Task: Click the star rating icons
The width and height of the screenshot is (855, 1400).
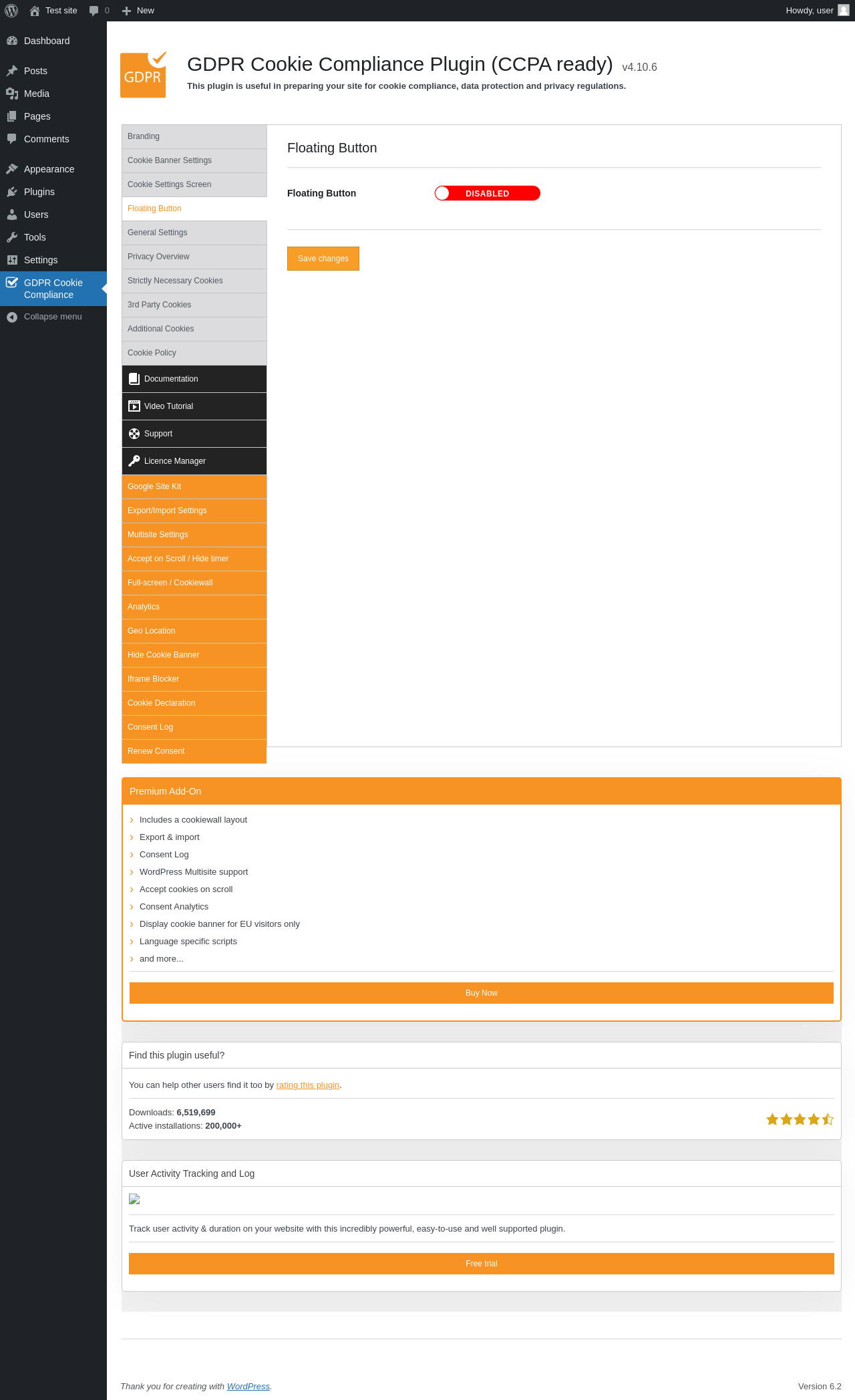Action: [800, 1119]
